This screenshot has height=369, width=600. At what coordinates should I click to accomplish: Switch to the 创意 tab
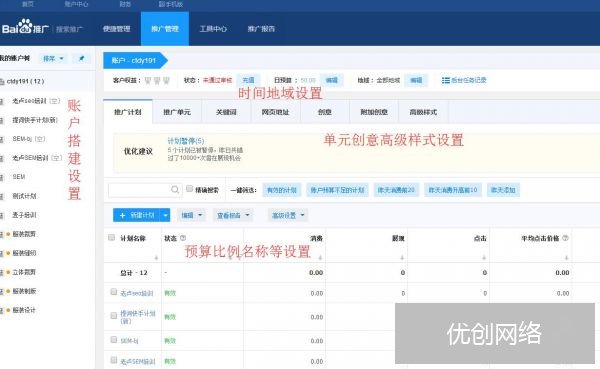[x=324, y=112]
